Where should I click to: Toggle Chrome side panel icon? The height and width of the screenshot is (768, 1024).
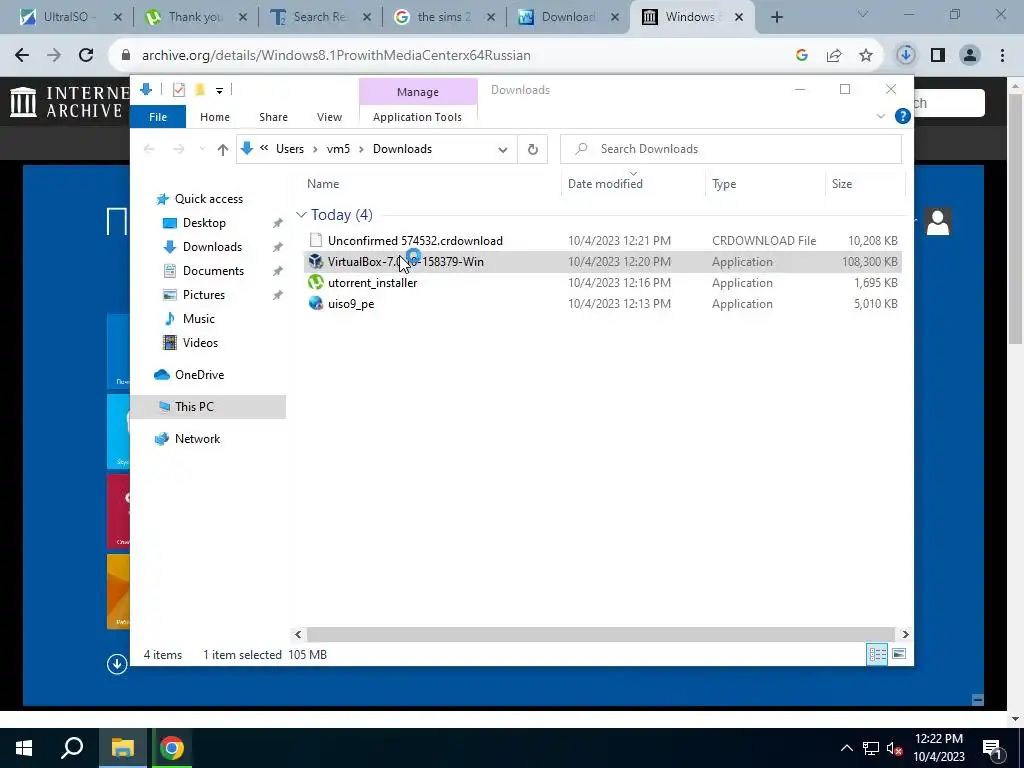point(938,56)
